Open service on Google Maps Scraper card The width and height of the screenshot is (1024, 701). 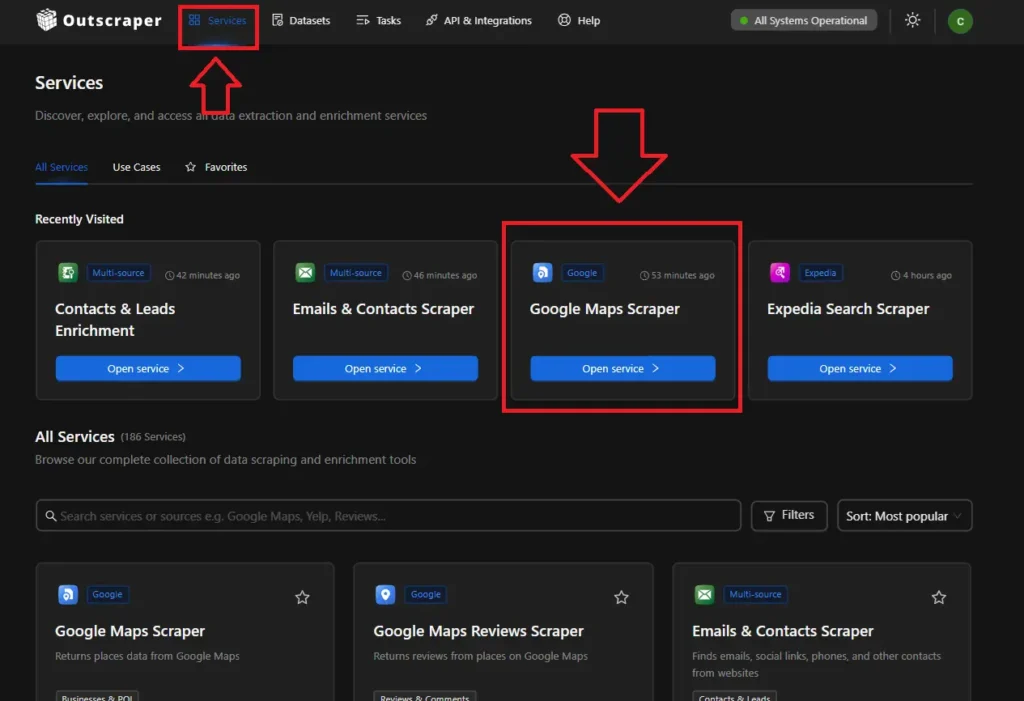coord(622,368)
